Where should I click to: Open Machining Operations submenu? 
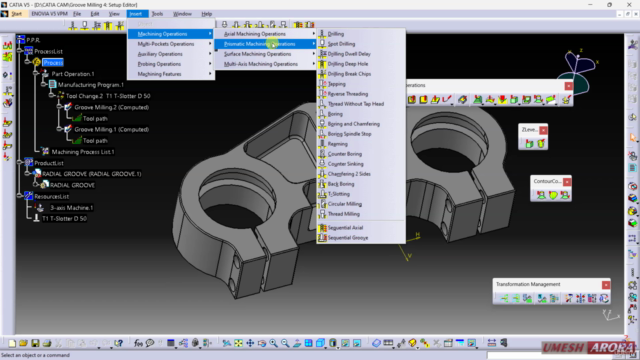(x=171, y=34)
